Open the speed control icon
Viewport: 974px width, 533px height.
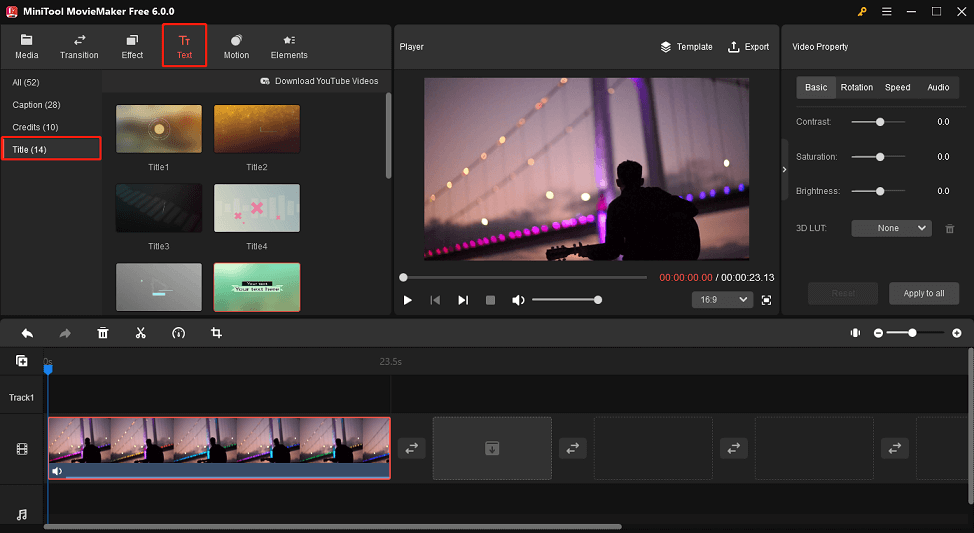(x=178, y=333)
